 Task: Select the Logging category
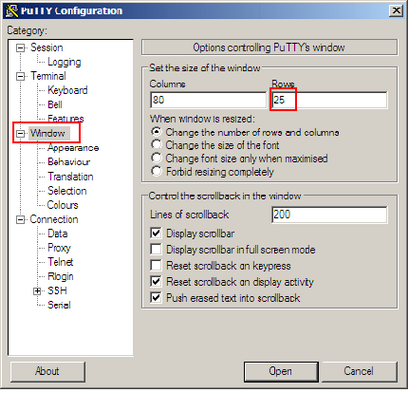click(64, 62)
